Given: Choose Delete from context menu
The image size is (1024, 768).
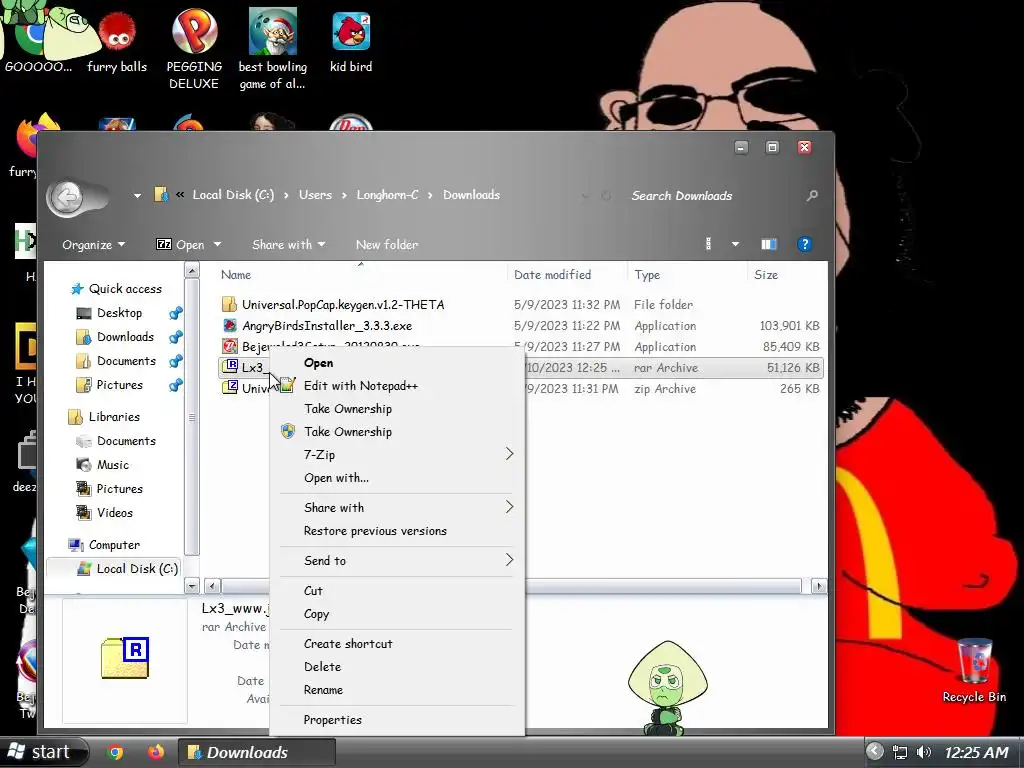Looking at the screenshot, I should pos(397,667).
